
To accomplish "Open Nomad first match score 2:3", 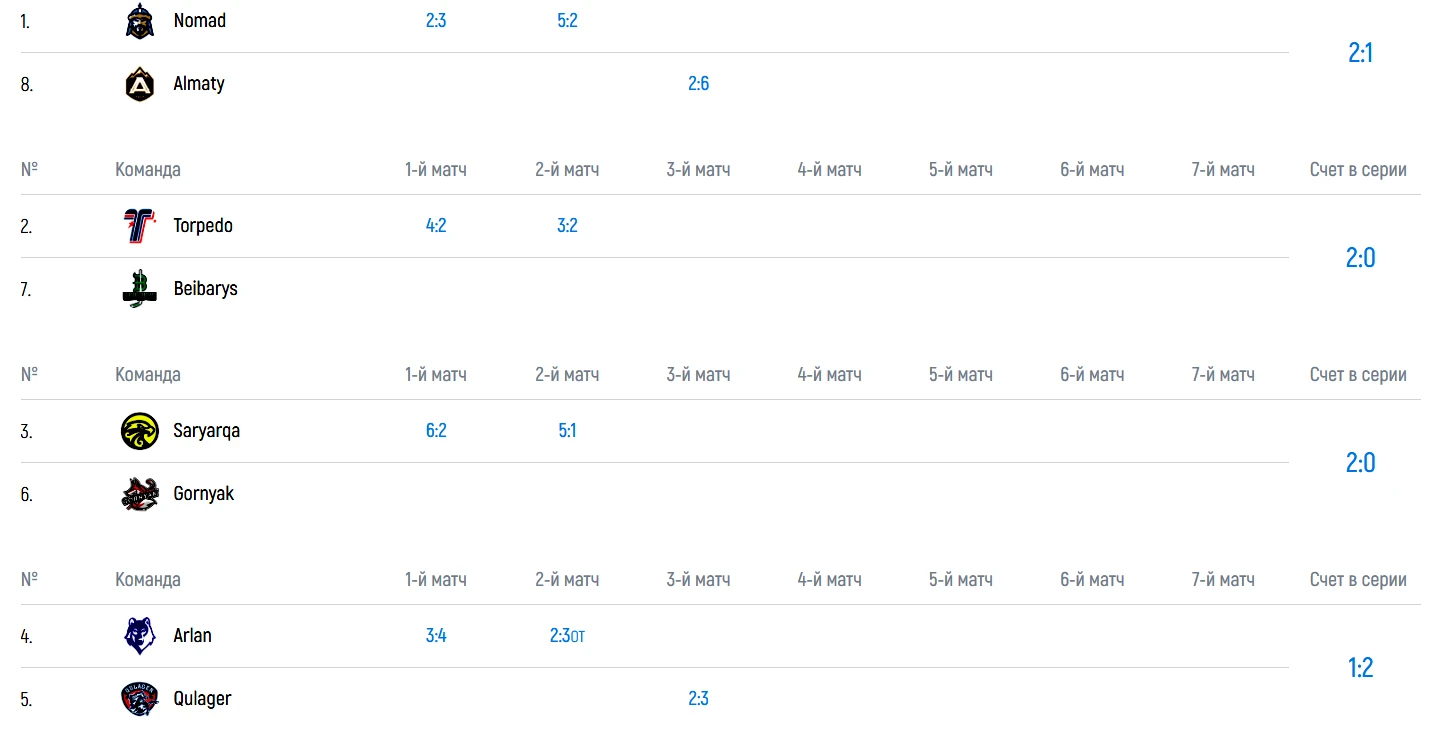I will pos(436,21).
